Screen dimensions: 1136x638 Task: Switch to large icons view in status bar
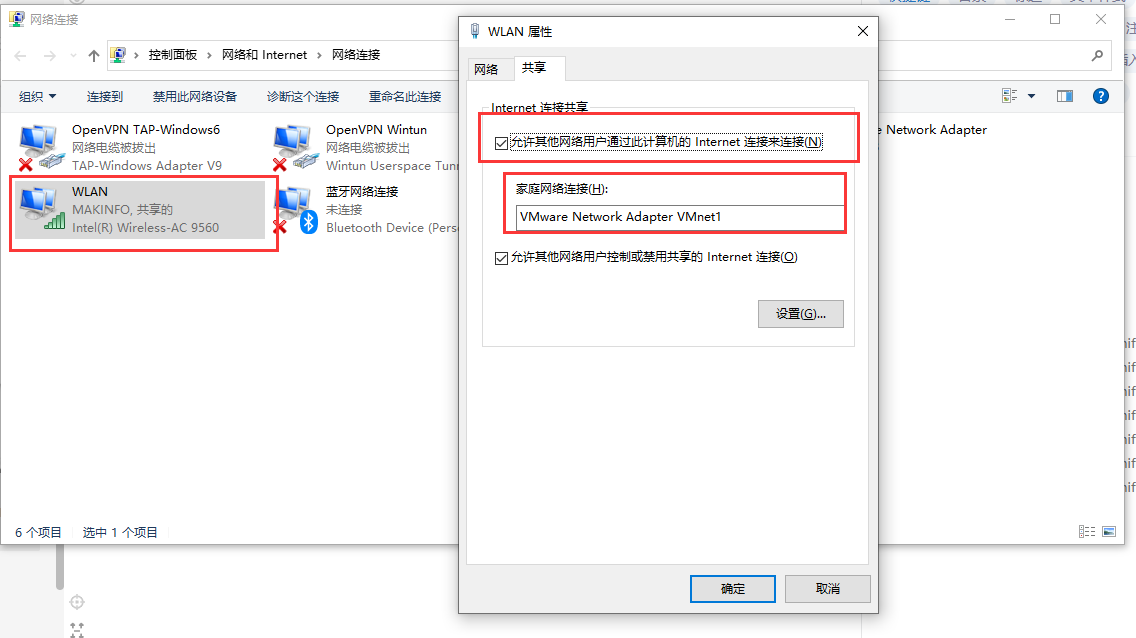1108,532
